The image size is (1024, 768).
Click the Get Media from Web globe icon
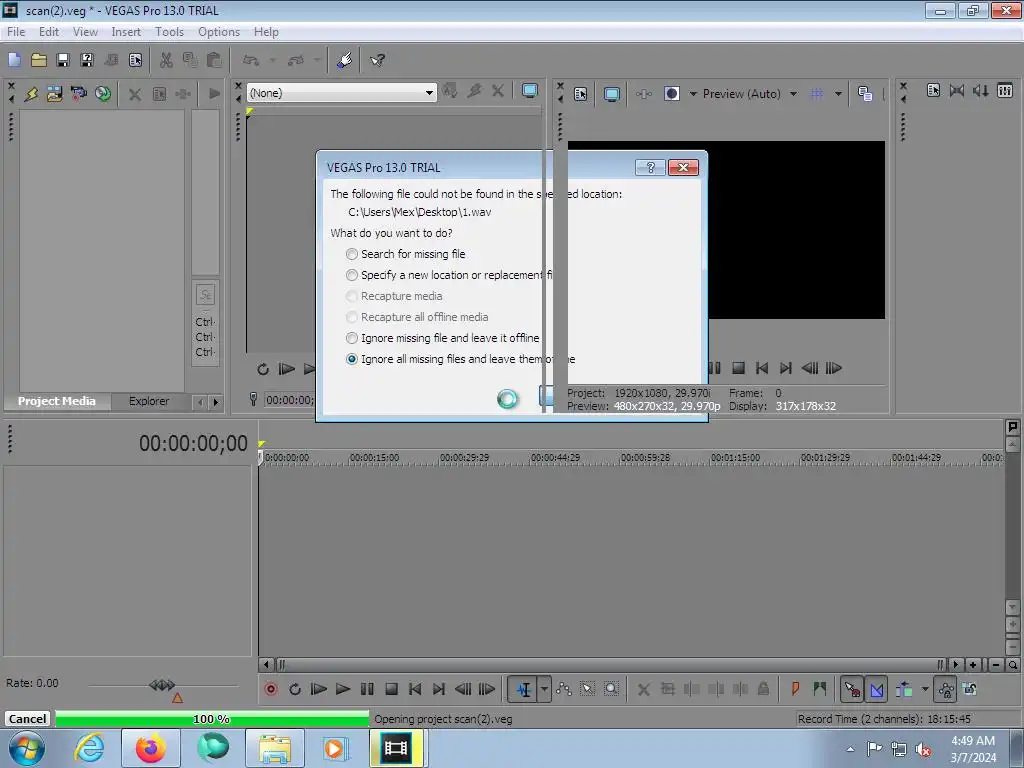point(103,93)
